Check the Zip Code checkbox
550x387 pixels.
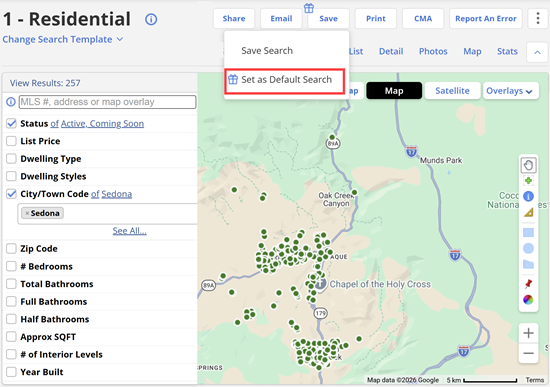[x=11, y=248]
